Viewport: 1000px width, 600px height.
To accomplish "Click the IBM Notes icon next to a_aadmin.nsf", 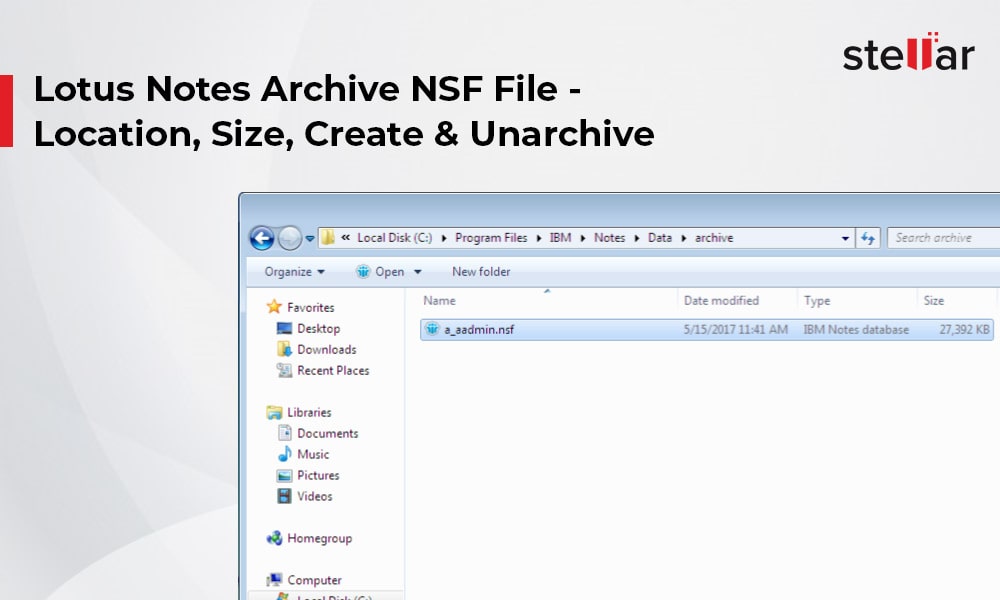I will click(431, 328).
